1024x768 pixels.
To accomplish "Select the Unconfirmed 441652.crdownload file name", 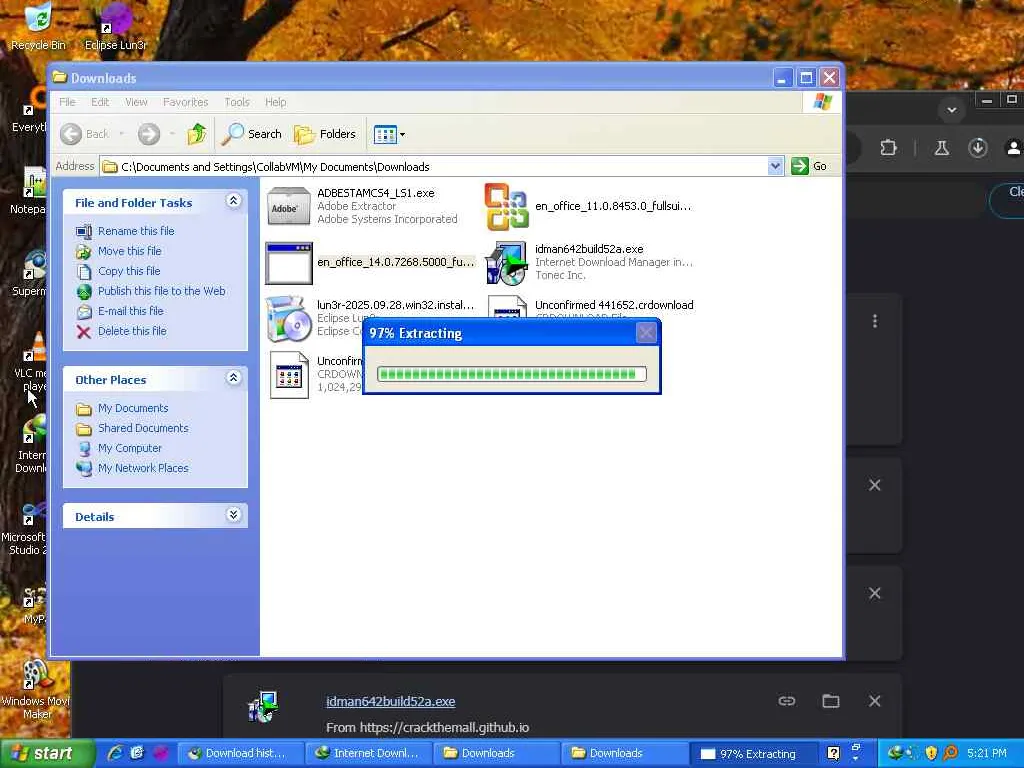I will click(614, 305).
